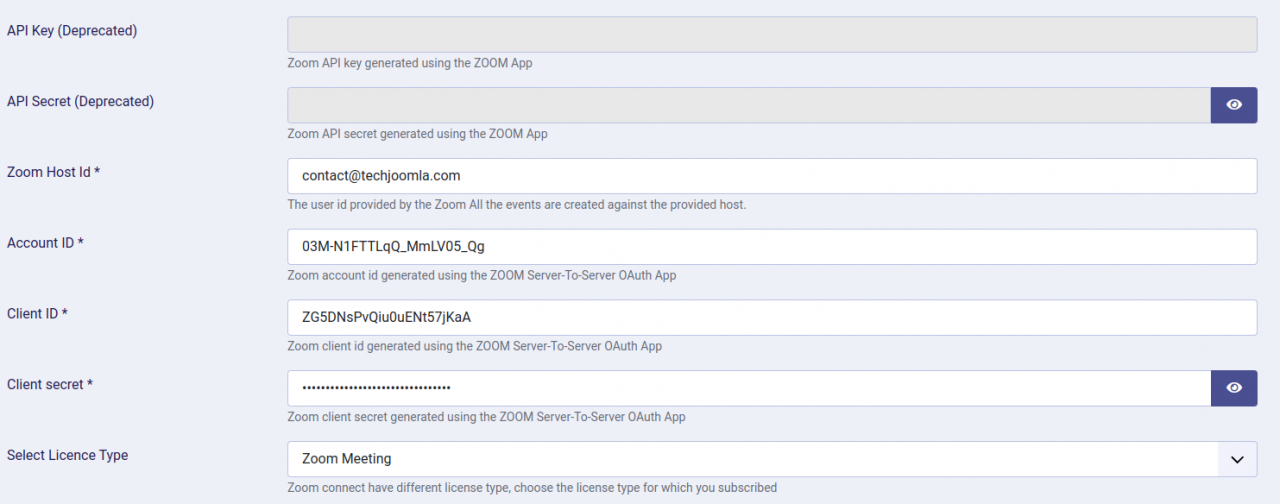Expand the licence type chevron arrow

[x=1237, y=459]
